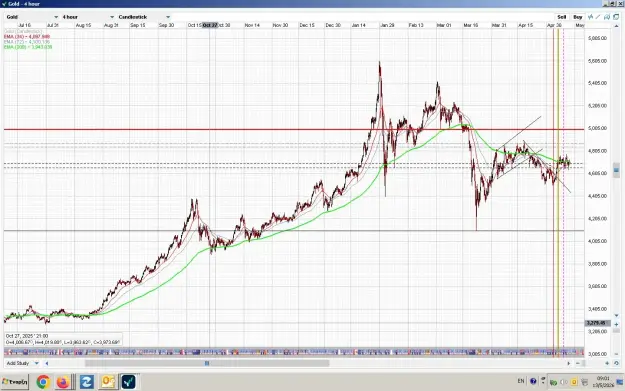Click the 3,279.46 price marker label
This screenshot has height=391, width=625.
point(596,323)
